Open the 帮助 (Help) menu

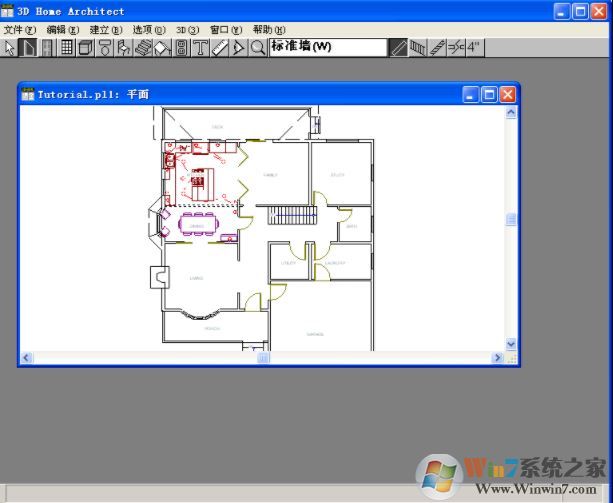pyautogui.click(x=269, y=30)
